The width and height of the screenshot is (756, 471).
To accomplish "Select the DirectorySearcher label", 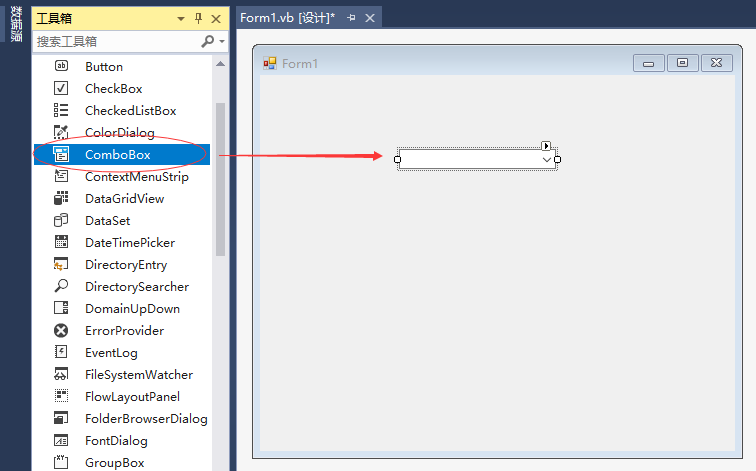I will (x=137, y=287).
